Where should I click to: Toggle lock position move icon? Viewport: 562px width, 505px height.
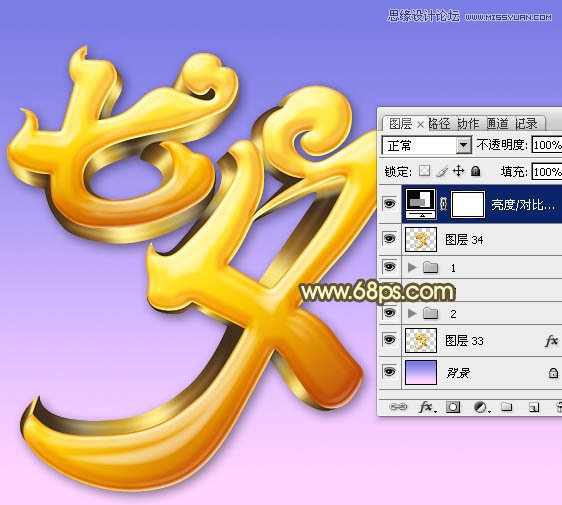tap(458, 171)
